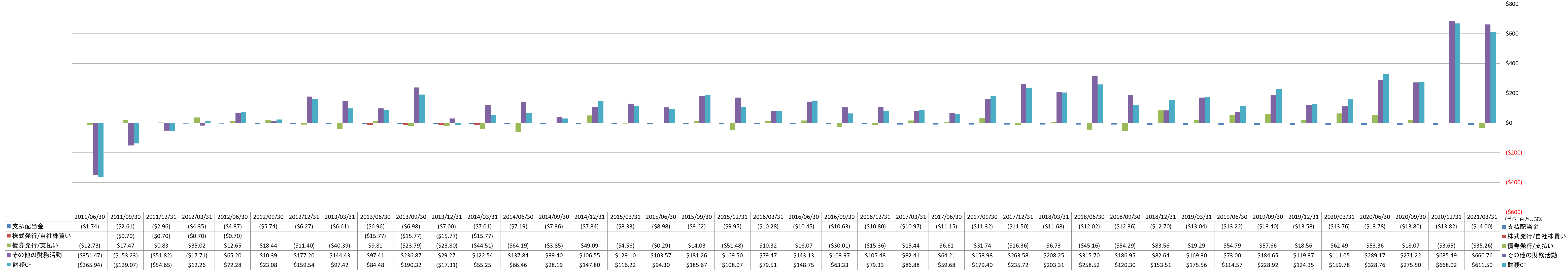The image size is (1568, 270).
Task: Click the $685.49 cell for 2020/12/31
Action: [1446, 255]
